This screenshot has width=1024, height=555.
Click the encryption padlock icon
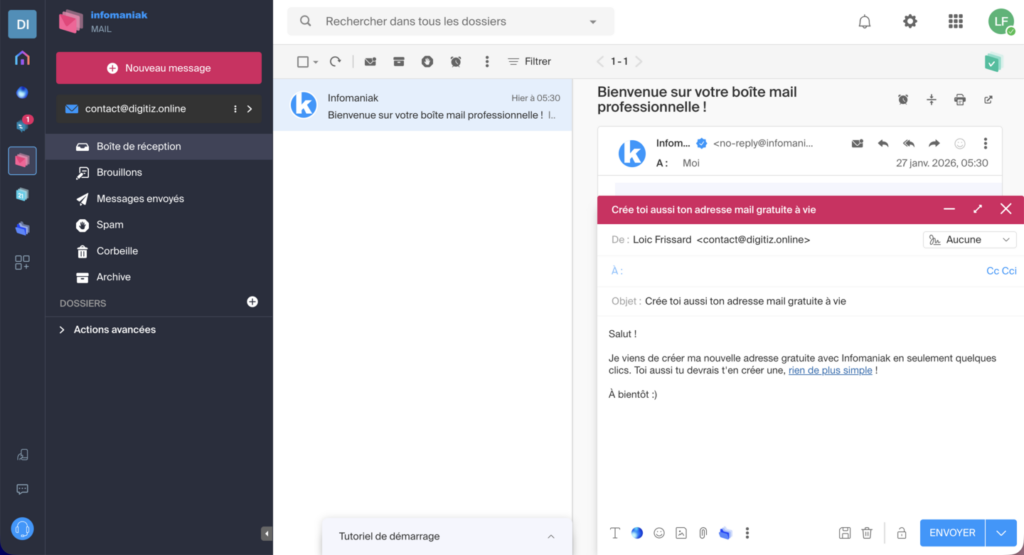901,533
